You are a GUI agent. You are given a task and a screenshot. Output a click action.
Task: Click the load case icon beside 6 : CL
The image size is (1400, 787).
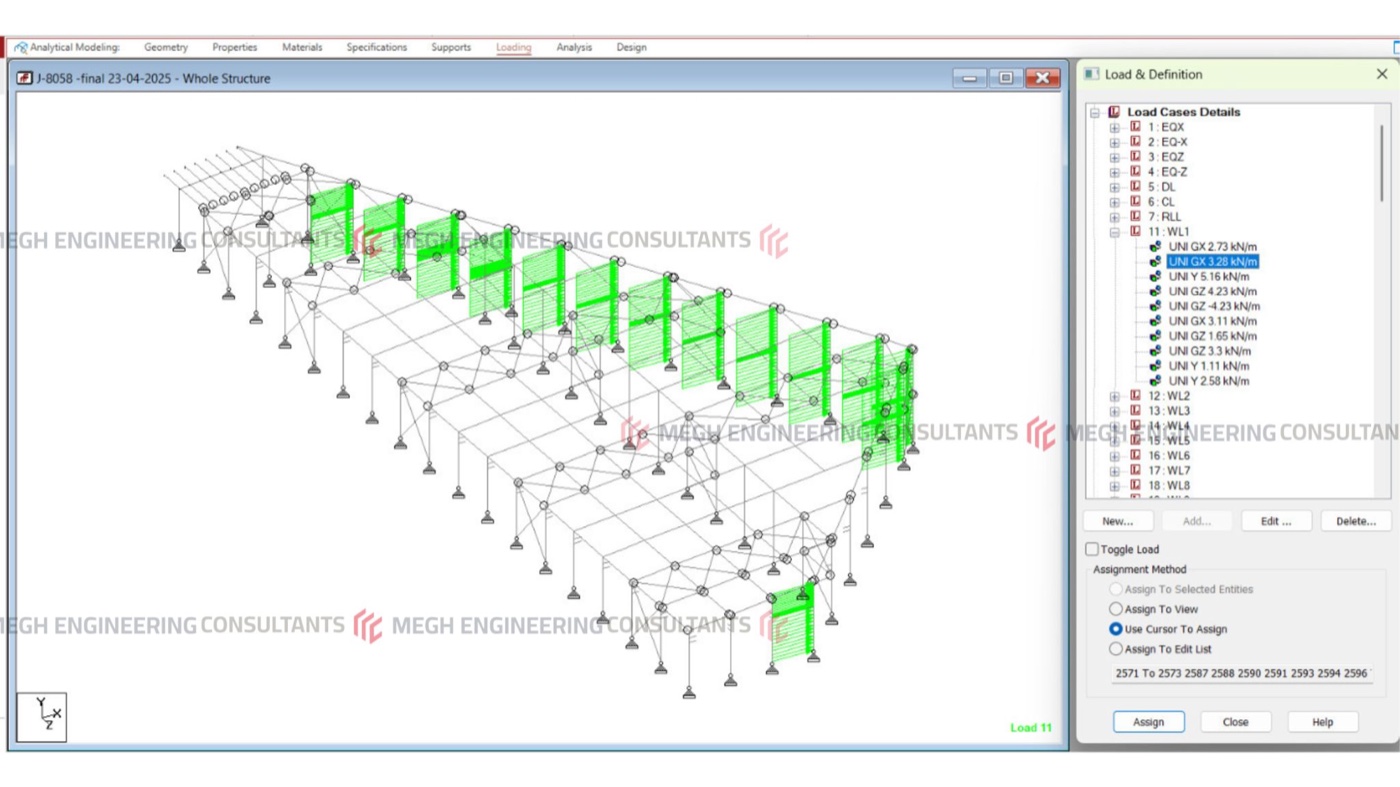[1135, 202]
